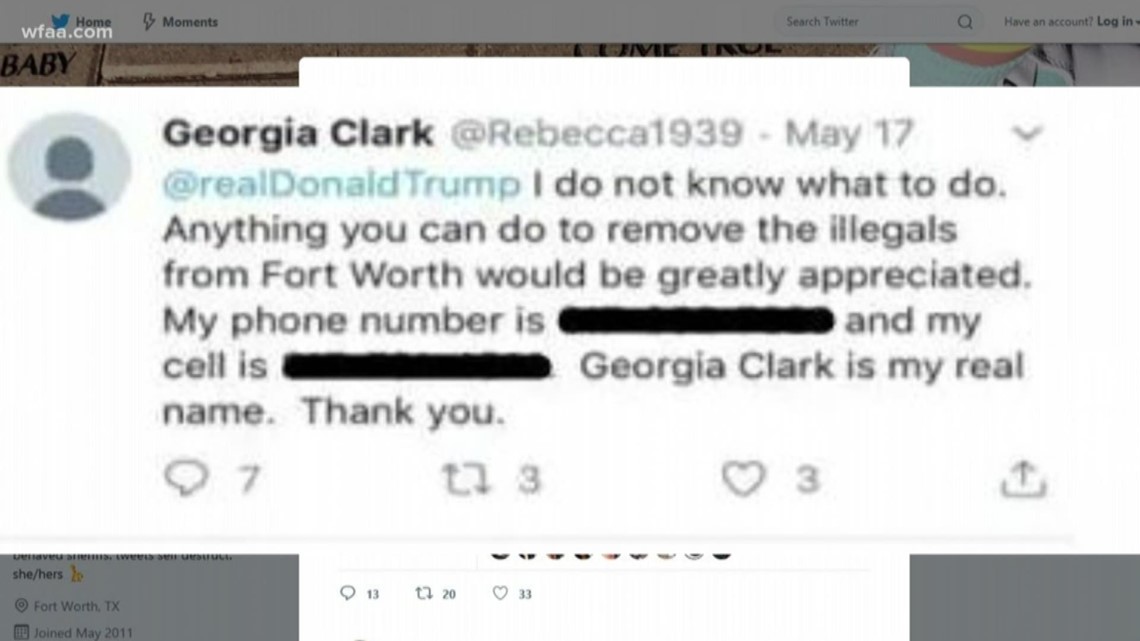Click the Moments lightning bolt icon

149,22
